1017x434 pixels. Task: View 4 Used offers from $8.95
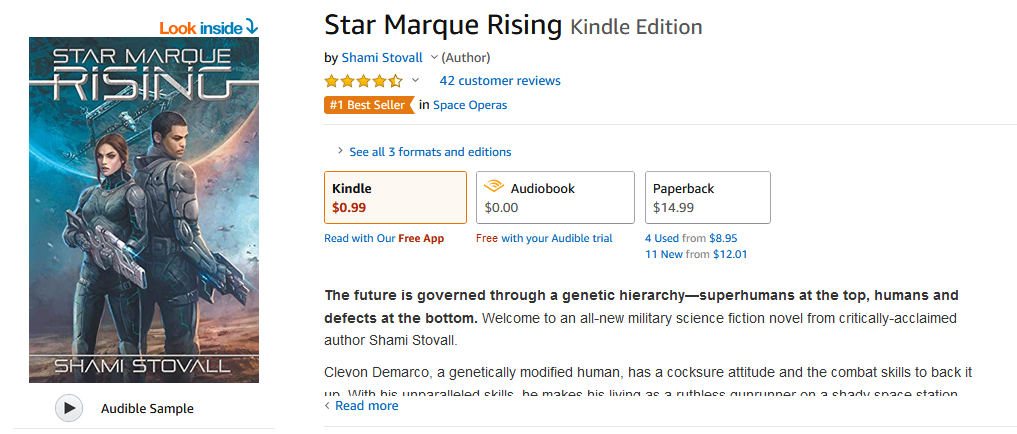coord(691,239)
